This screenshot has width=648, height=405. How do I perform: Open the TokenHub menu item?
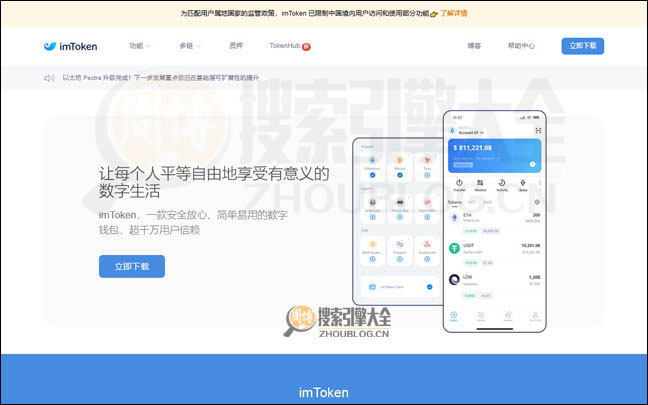coord(284,45)
